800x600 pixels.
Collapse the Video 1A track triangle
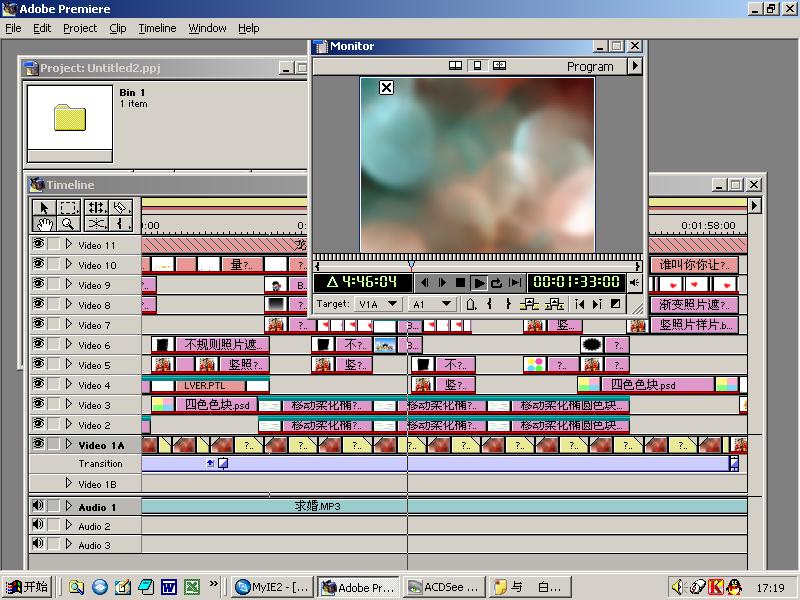(69, 444)
